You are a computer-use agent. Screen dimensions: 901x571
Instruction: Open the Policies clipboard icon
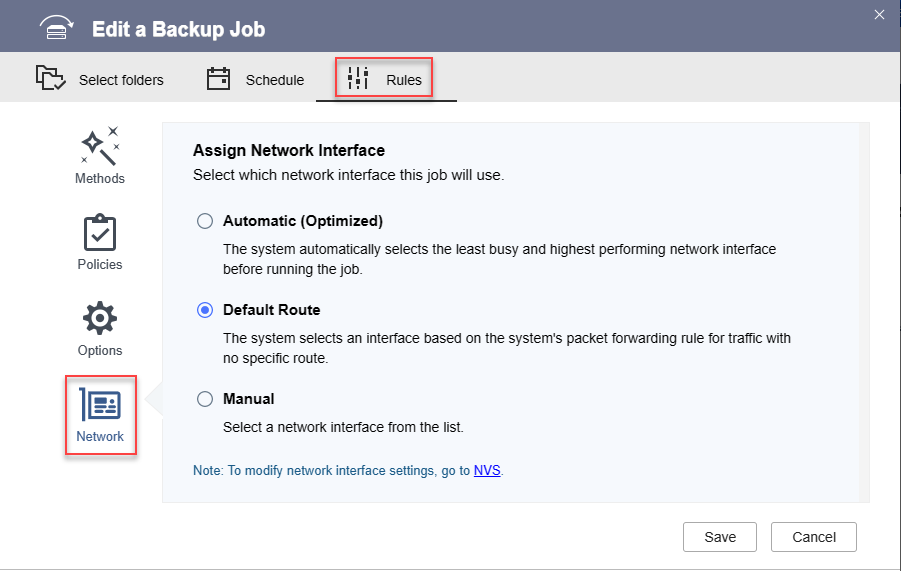[x=100, y=233]
